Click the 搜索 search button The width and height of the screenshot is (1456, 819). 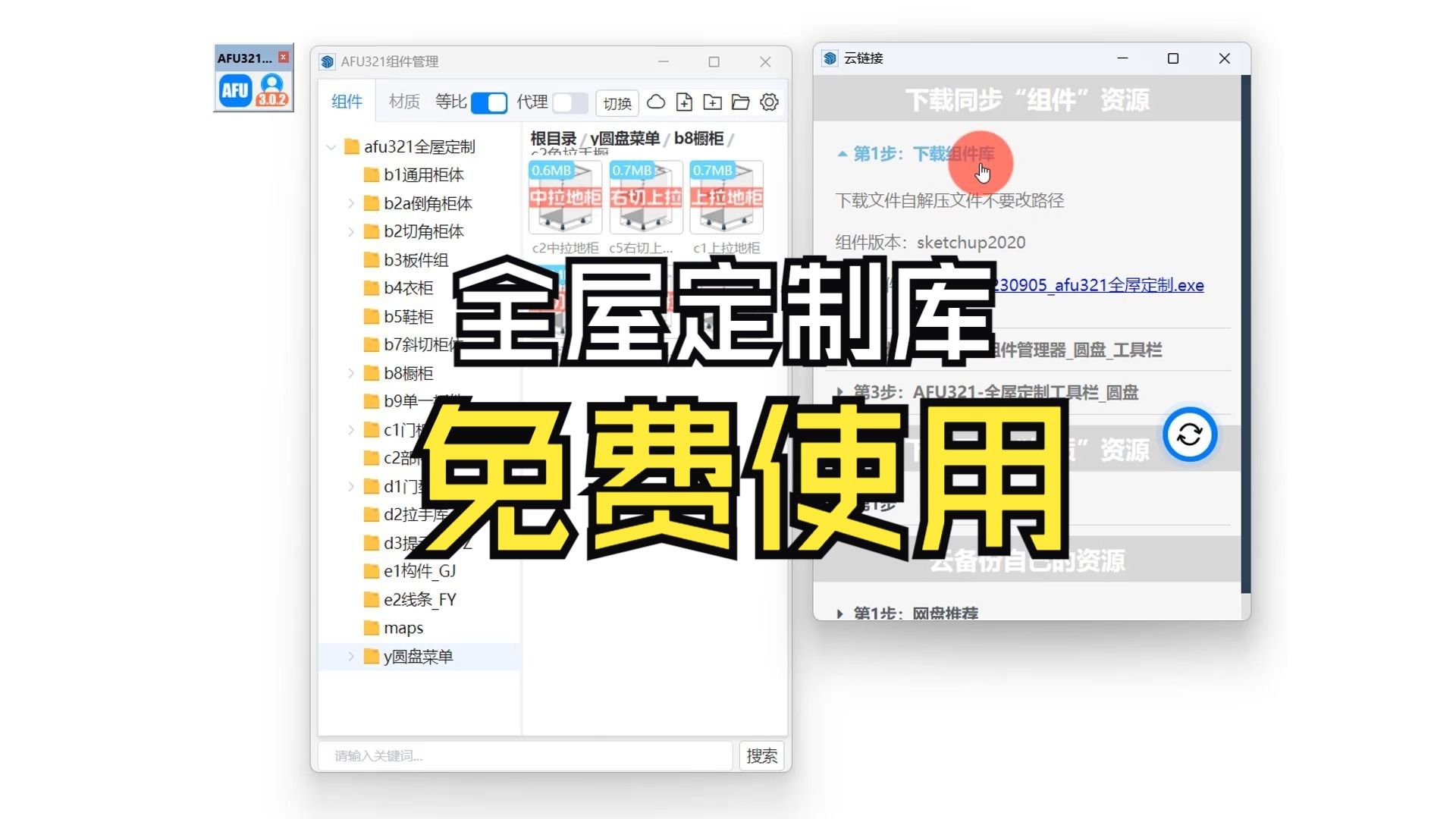(761, 755)
